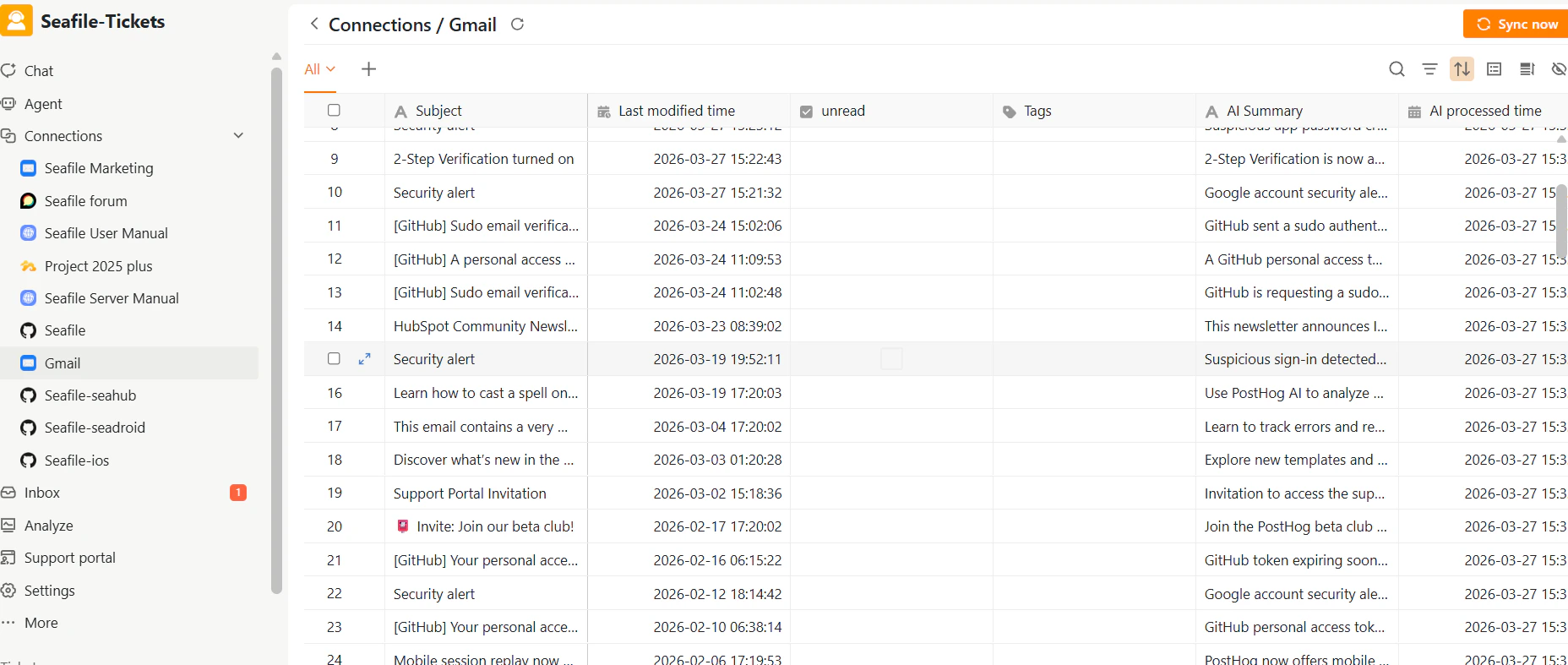Click the date 2026-03-24 15:02:06
The width and height of the screenshot is (1568, 665).
[717, 226]
